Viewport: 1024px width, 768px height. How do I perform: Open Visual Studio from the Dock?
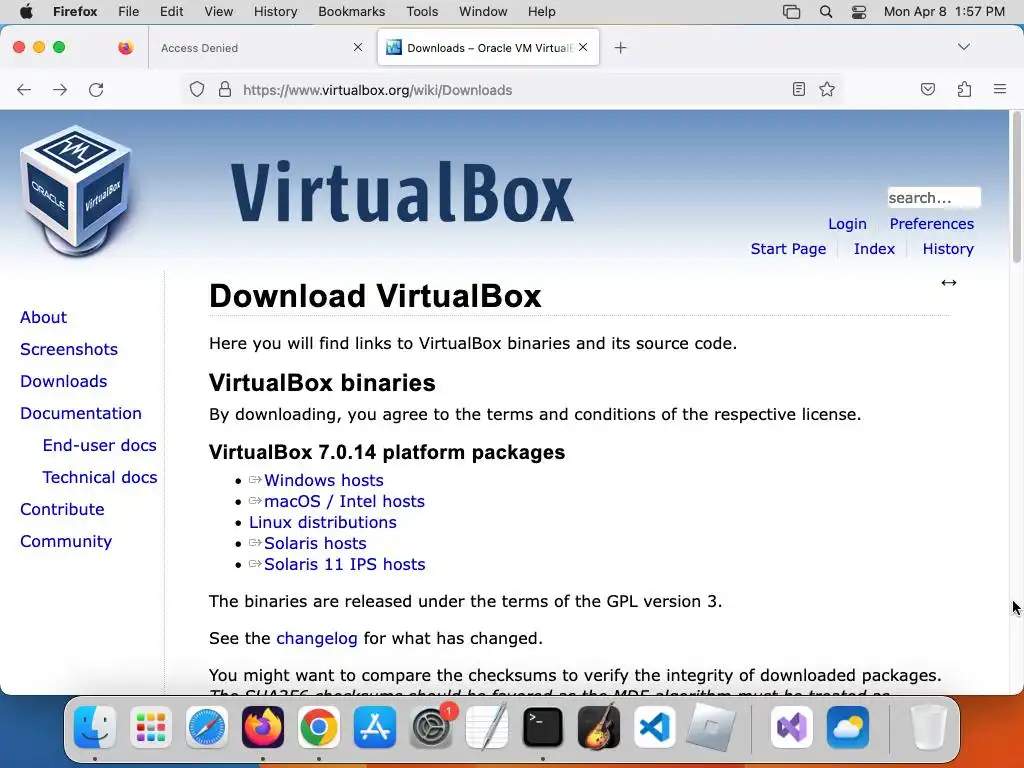coord(792,727)
